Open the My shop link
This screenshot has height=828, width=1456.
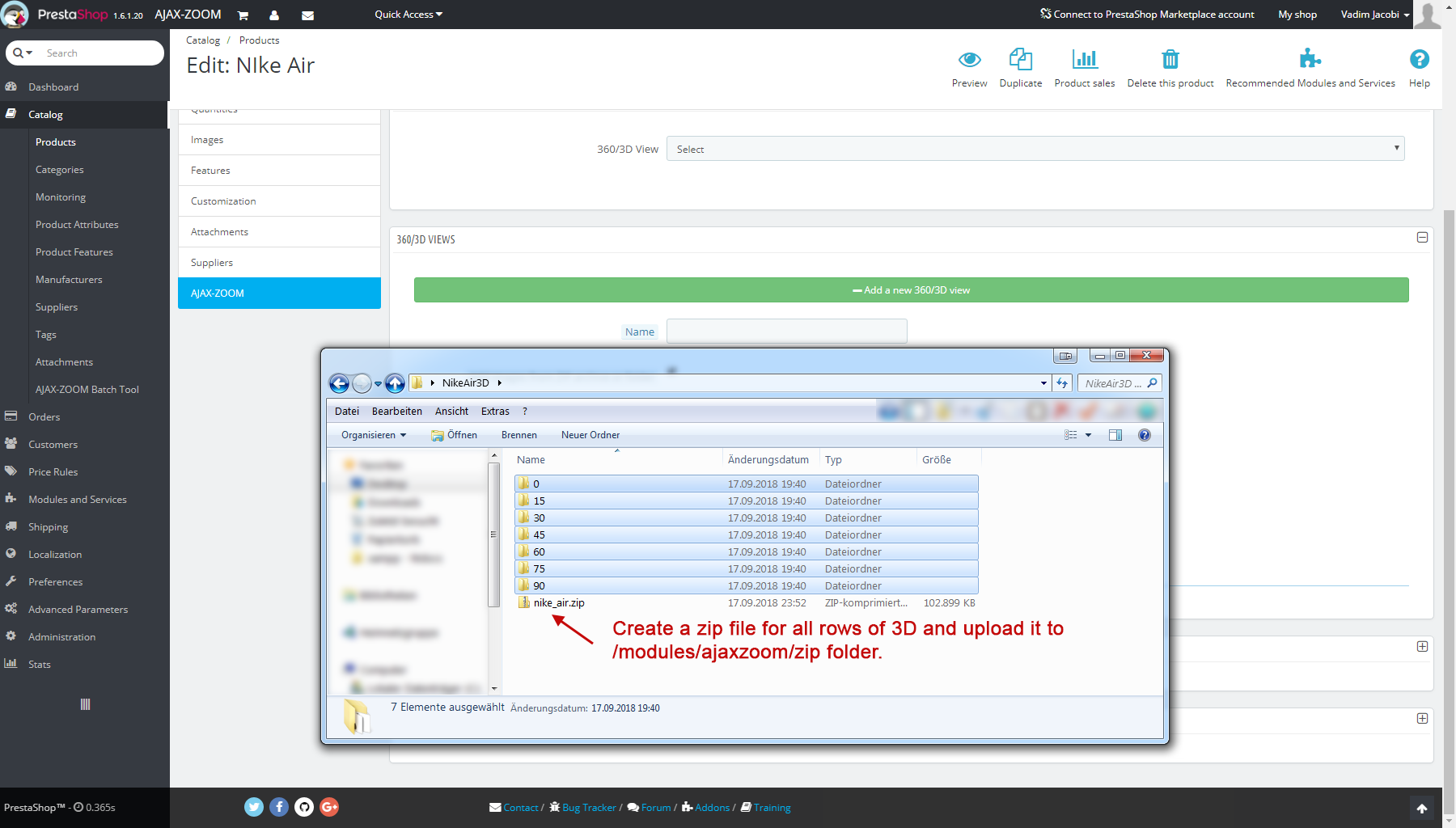1297,15
